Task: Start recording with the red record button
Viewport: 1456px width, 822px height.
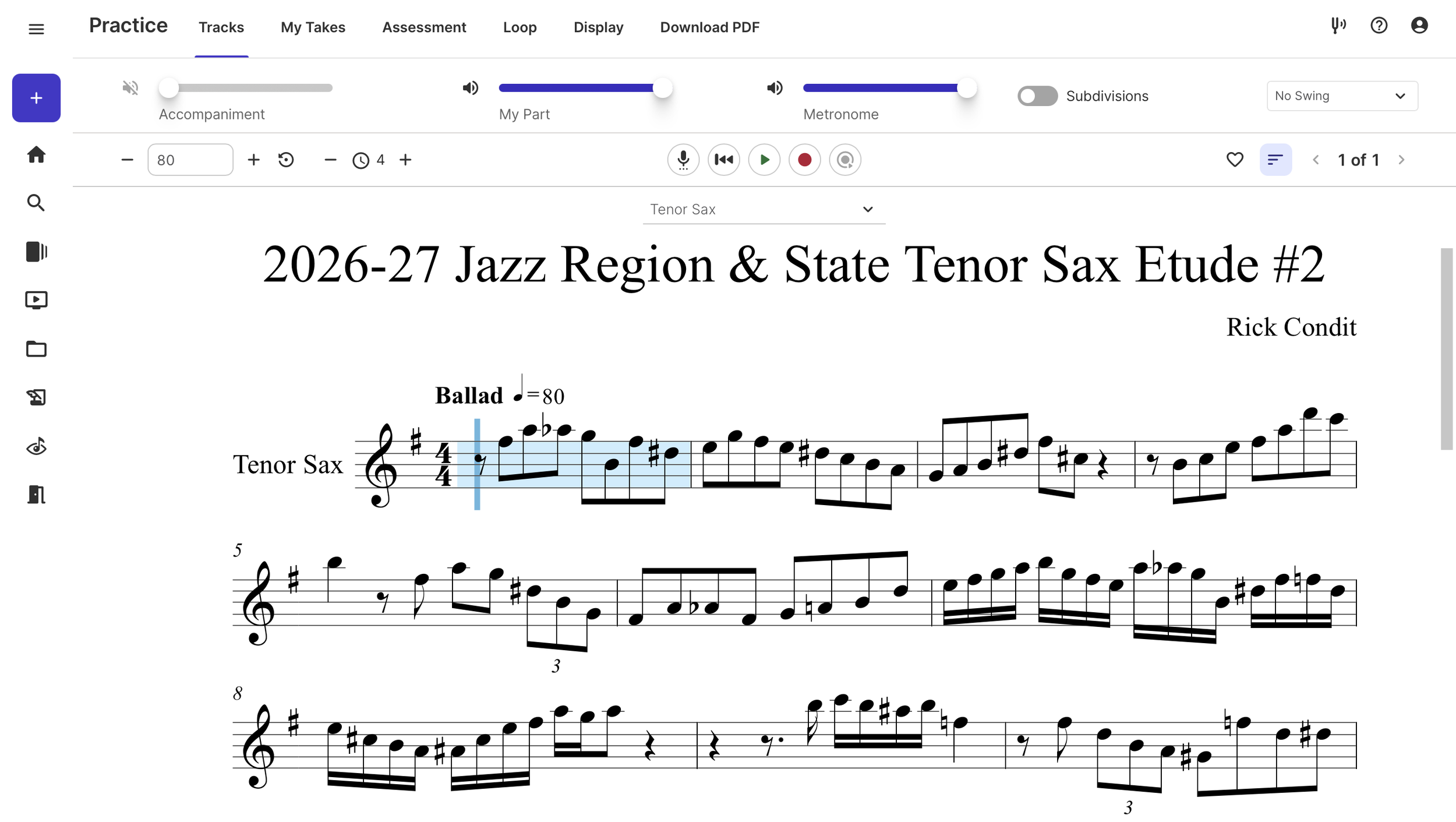Action: point(805,160)
